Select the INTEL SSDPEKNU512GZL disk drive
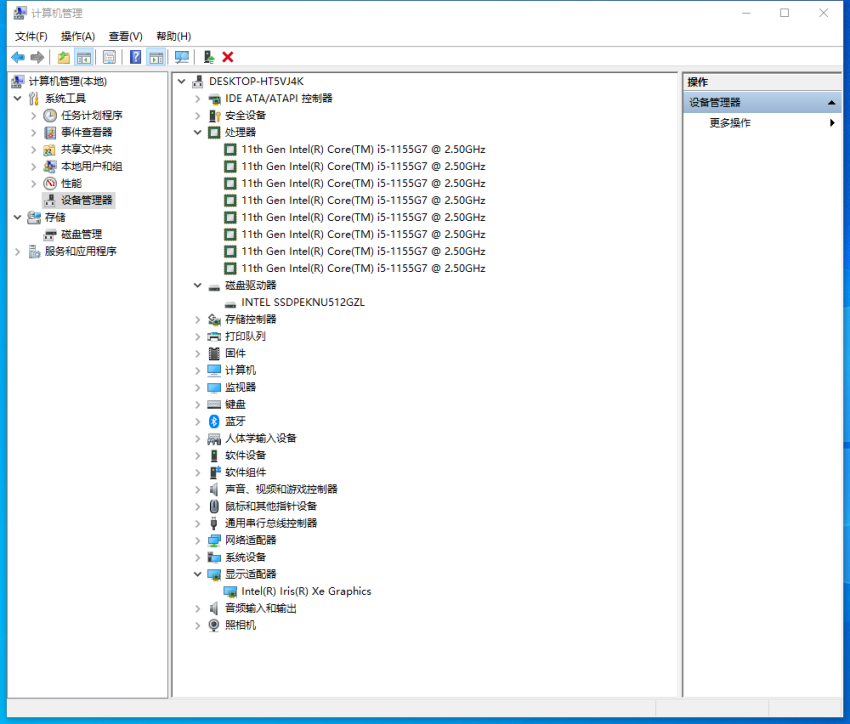The height and width of the screenshot is (724, 850). click(x=302, y=302)
